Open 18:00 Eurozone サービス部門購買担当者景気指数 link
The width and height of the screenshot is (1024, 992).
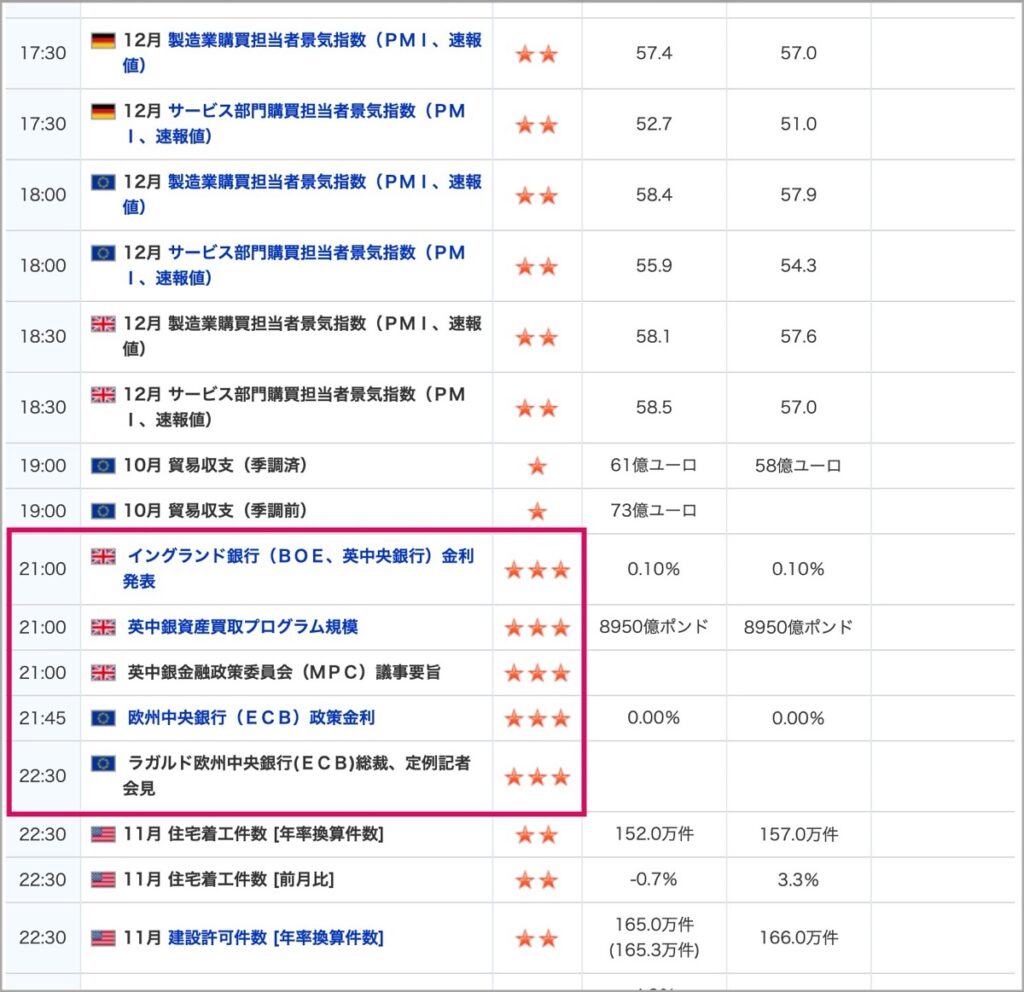point(294,265)
